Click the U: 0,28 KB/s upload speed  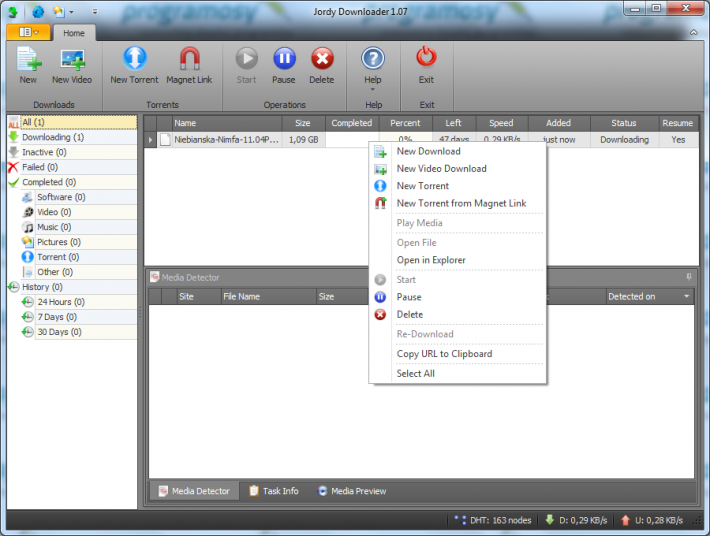pos(652,520)
